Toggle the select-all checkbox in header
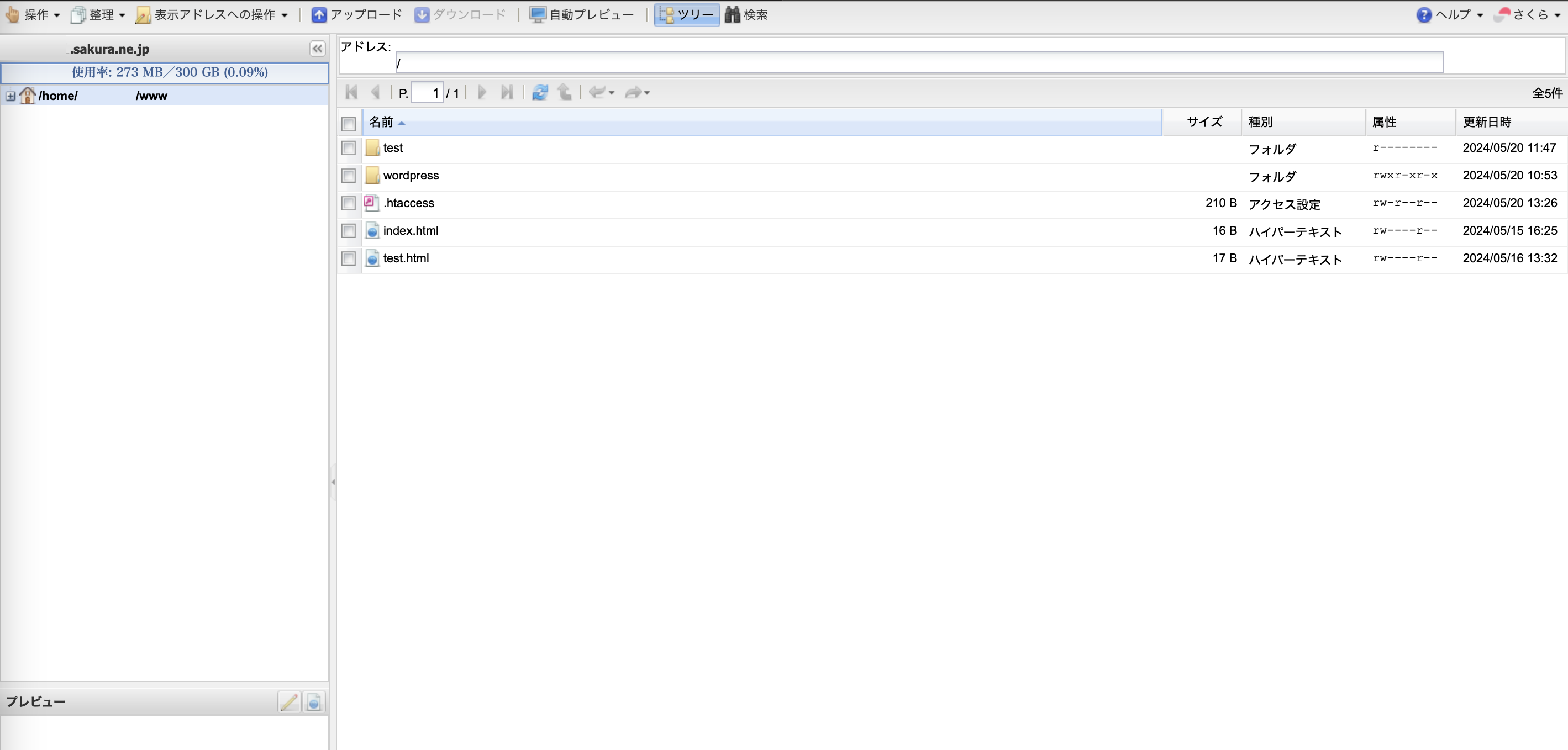 (x=349, y=124)
